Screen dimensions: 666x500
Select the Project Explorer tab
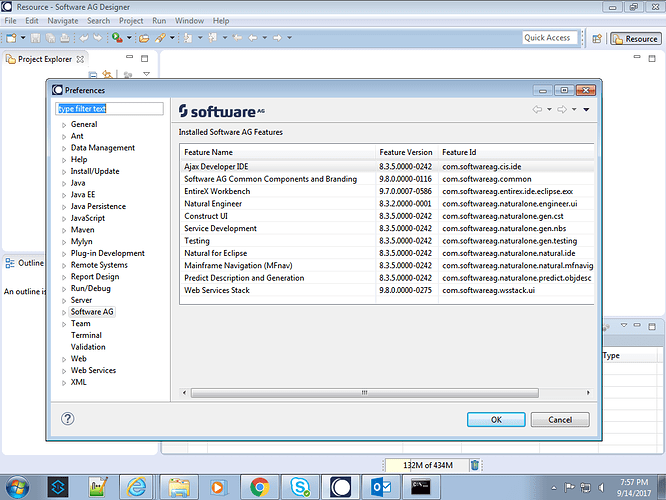coord(45,59)
